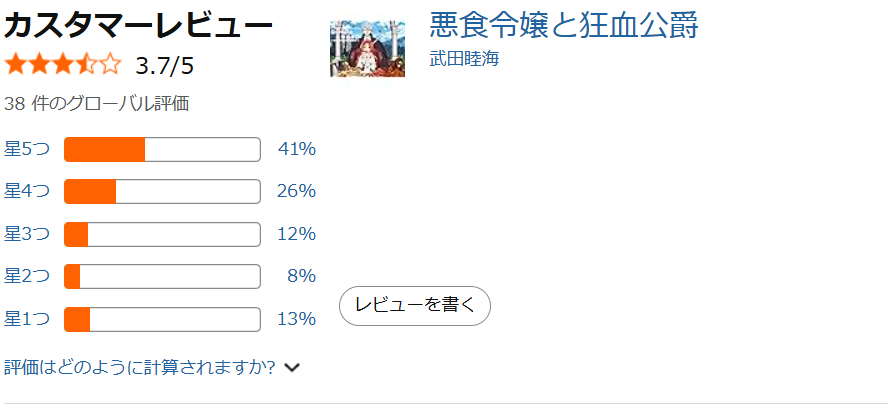This screenshot has height=418, width=888.
Task: Click the 2-star rating histogram bar
Action: 162,276
